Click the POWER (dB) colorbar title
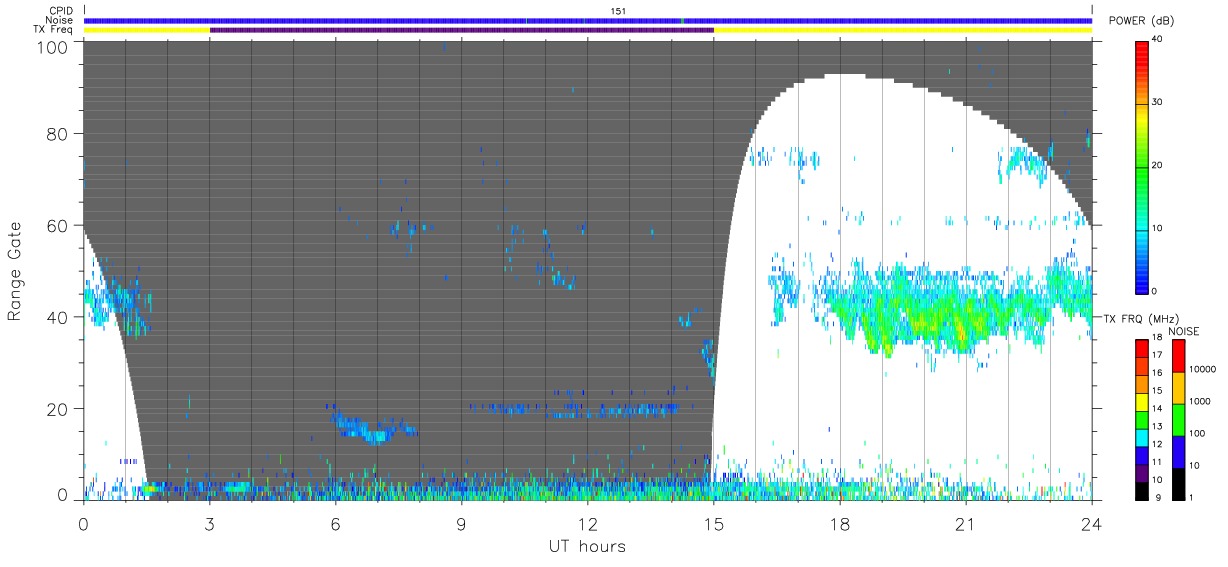The width and height of the screenshot is (1228, 567). click(1142, 21)
